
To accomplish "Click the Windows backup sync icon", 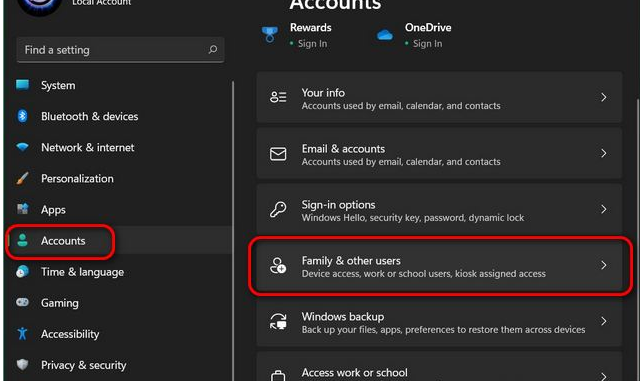I will pyautogui.click(x=278, y=321).
